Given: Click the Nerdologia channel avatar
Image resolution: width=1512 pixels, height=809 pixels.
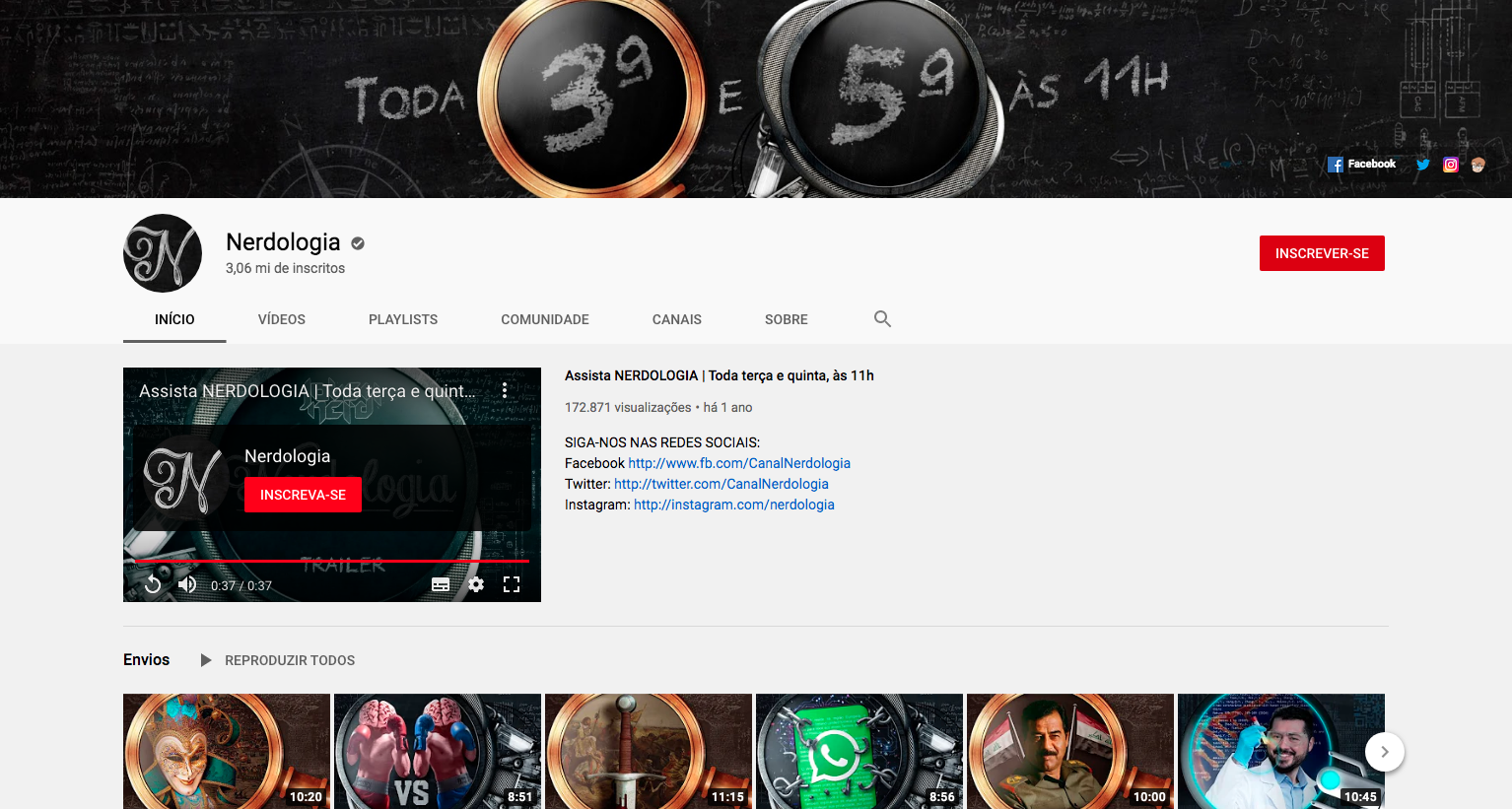Looking at the screenshot, I should [163, 253].
